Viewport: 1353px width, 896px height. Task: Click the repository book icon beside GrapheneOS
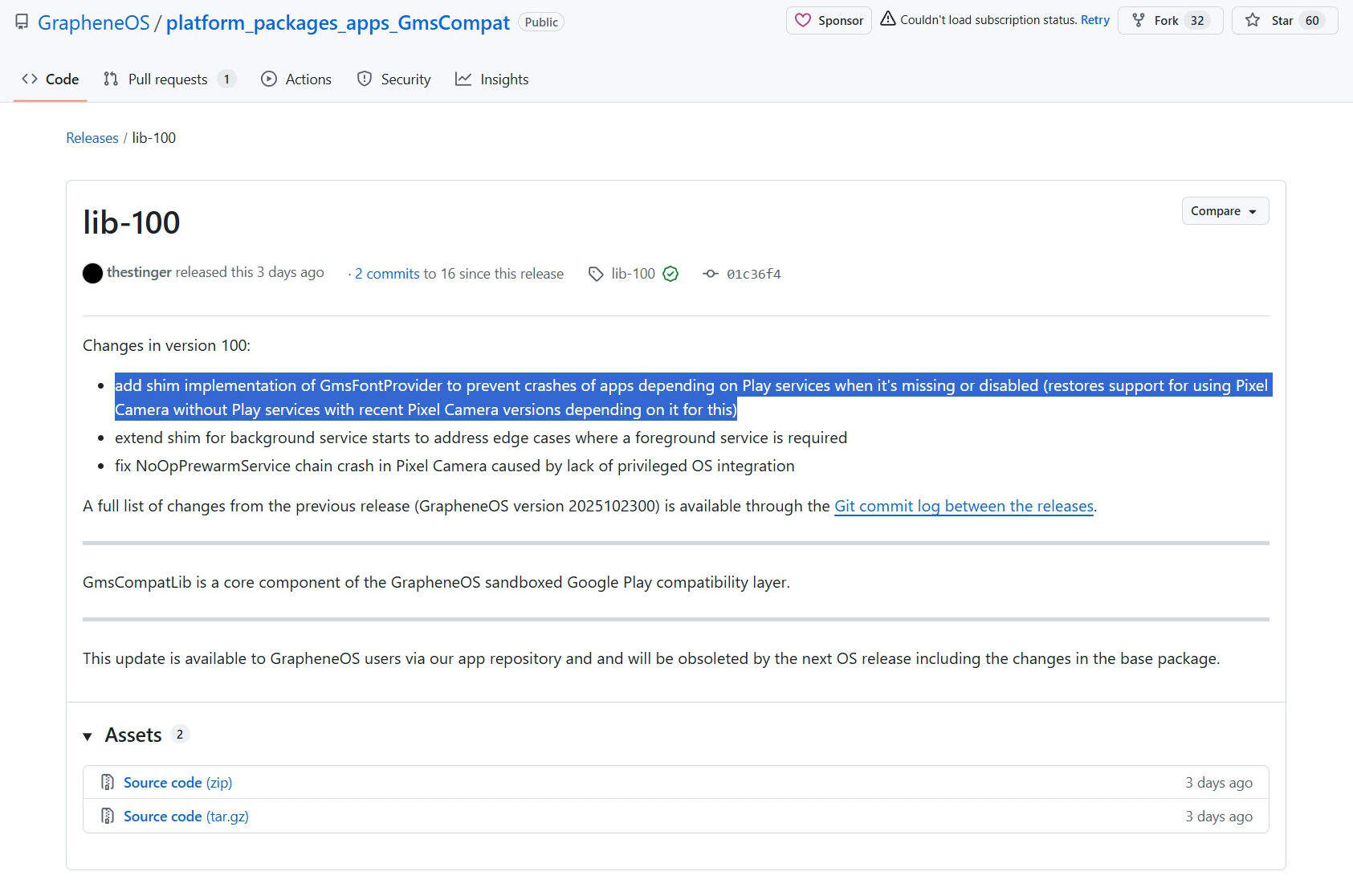(x=22, y=22)
